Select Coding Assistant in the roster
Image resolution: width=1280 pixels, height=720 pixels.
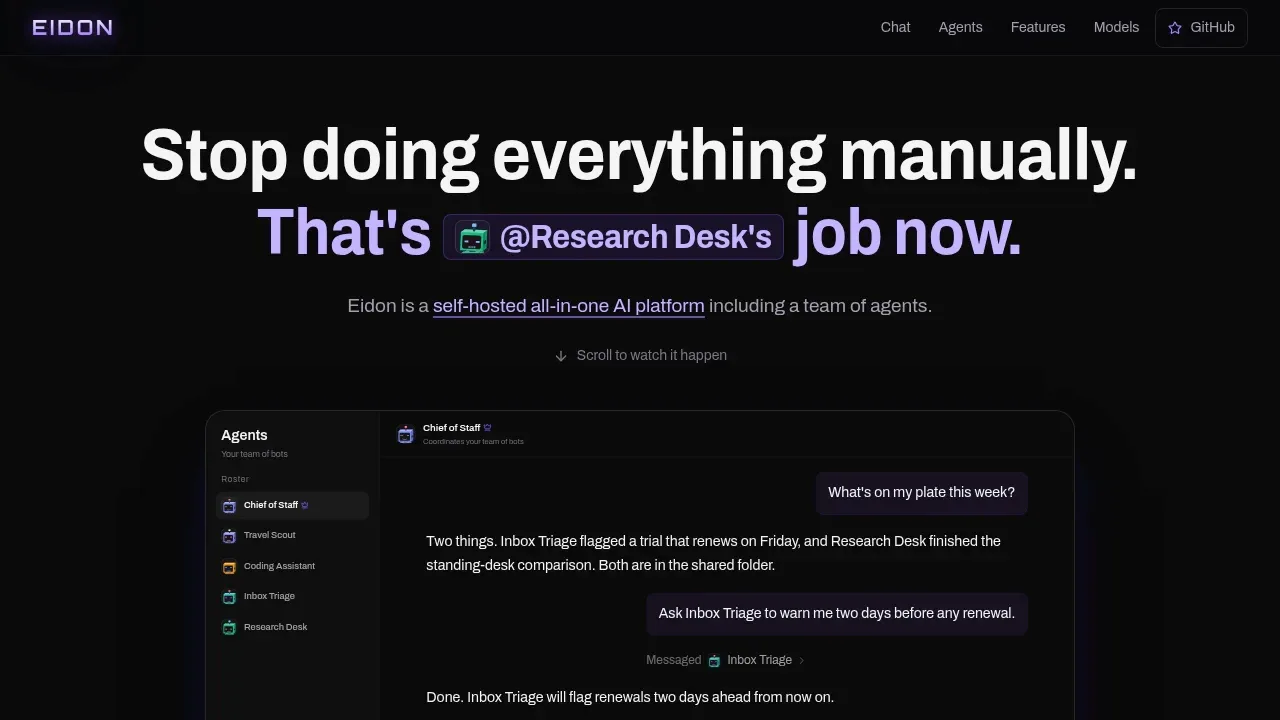pos(293,566)
